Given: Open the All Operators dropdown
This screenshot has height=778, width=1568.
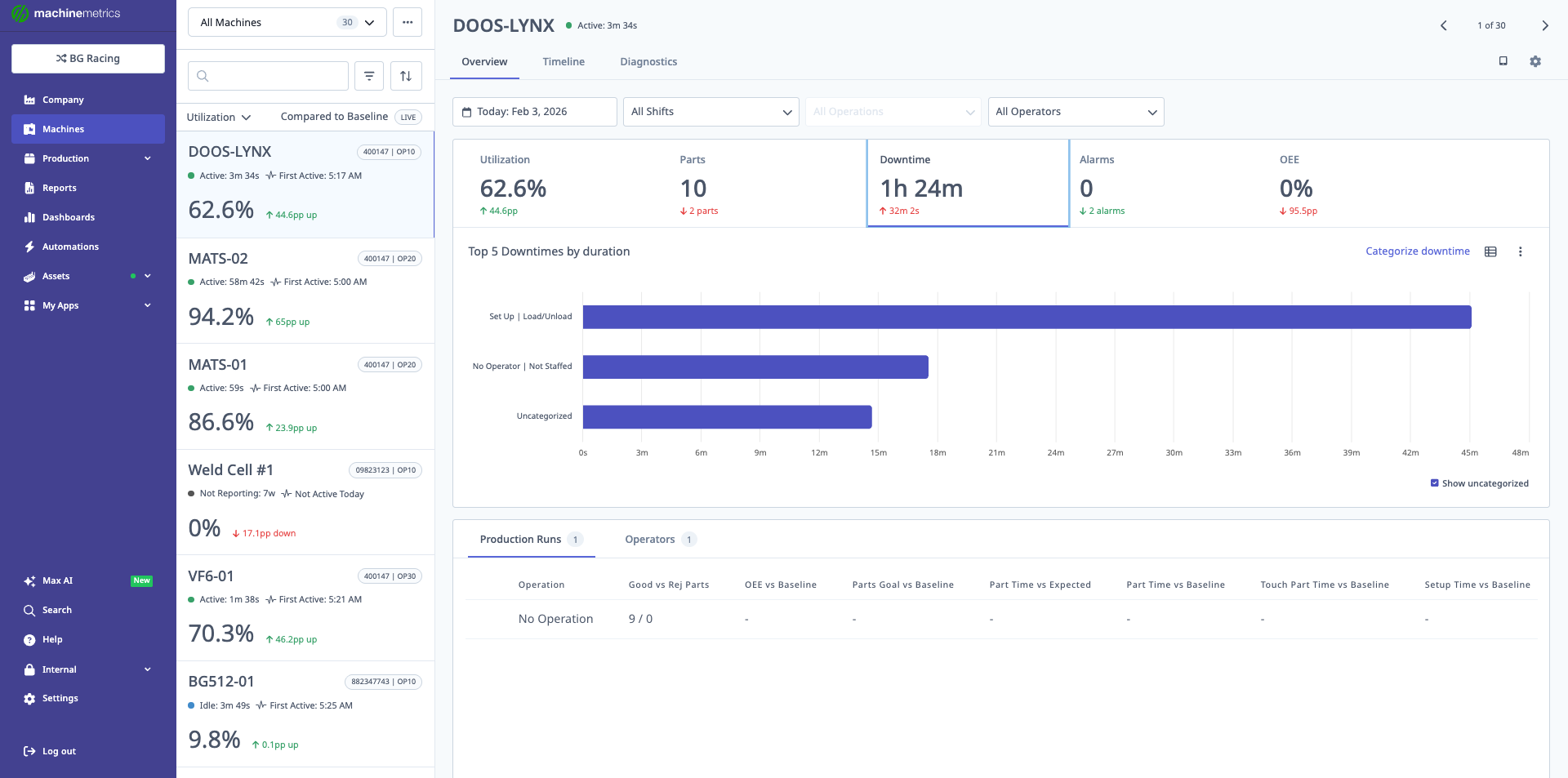Looking at the screenshot, I should pos(1076,112).
